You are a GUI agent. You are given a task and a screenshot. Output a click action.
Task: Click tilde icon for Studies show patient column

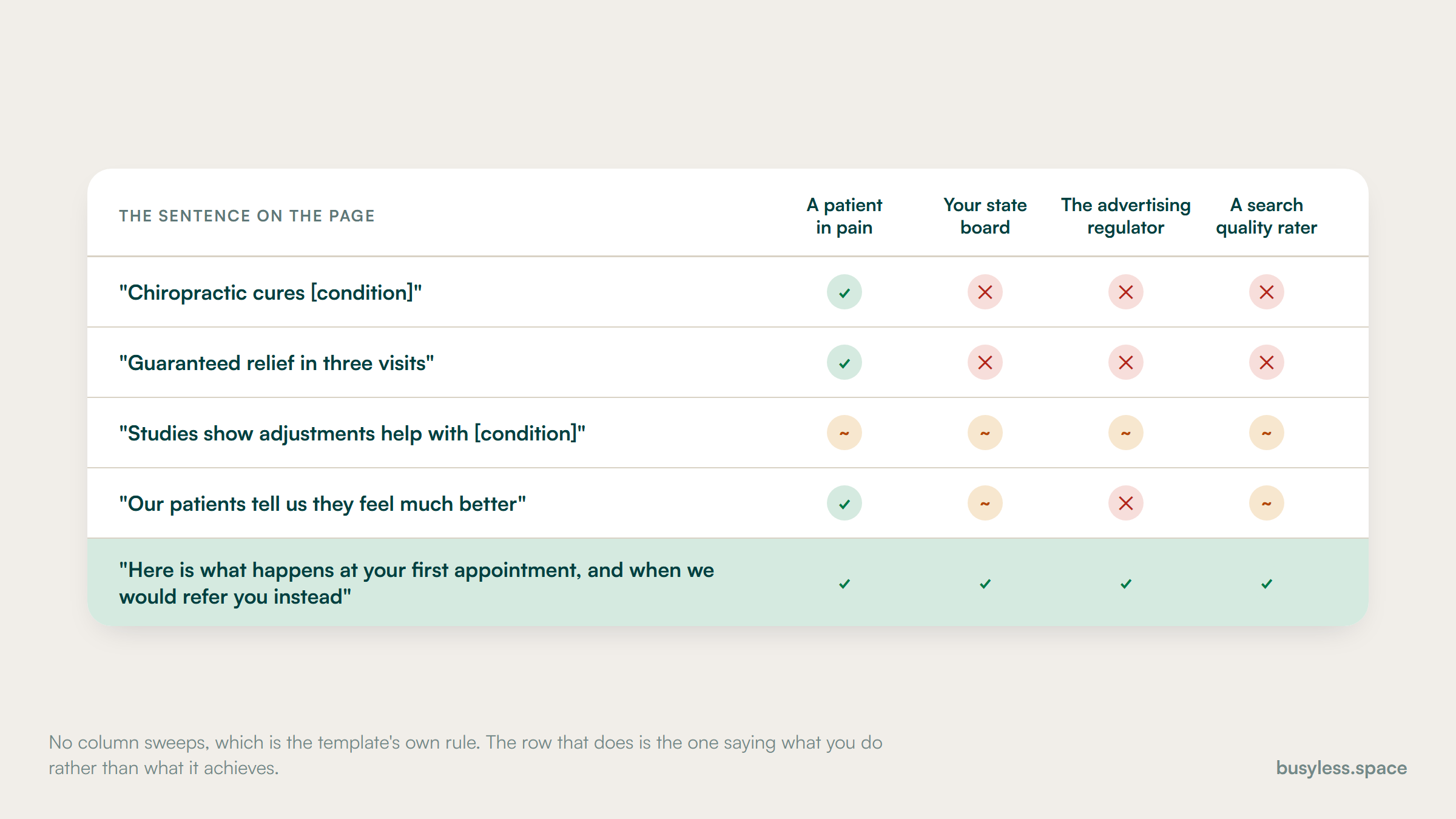[x=844, y=433]
